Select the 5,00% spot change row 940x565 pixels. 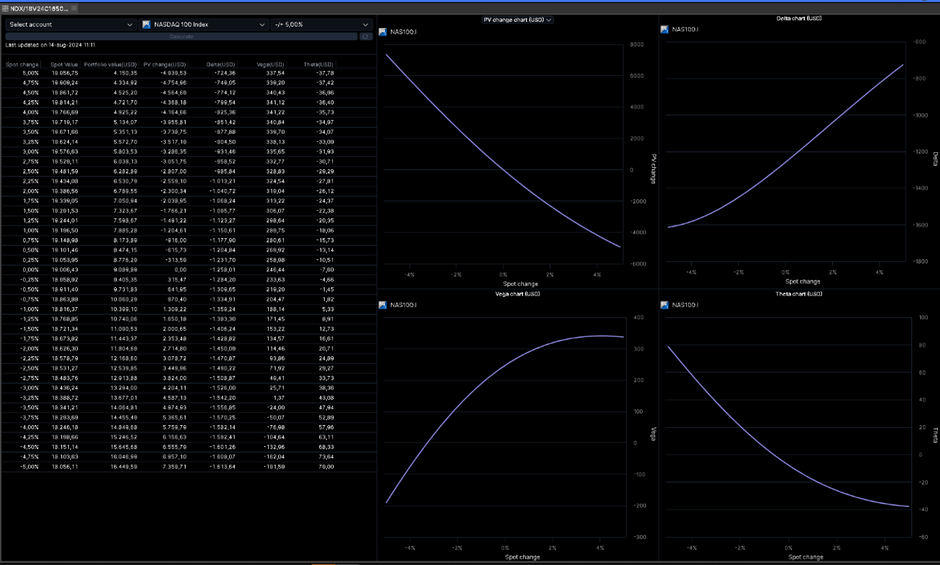point(180,73)
